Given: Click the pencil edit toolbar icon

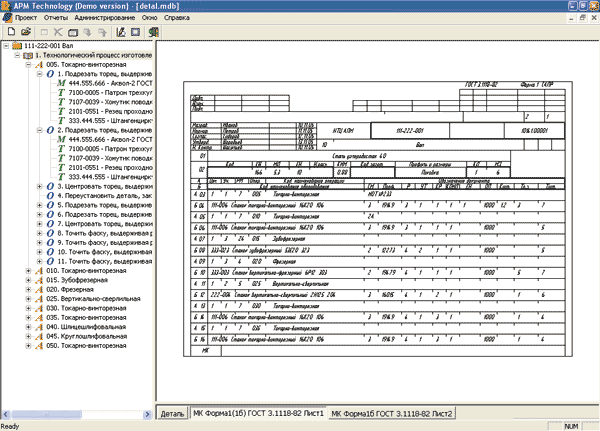Looking at the screenshot, I should [120, 32].
